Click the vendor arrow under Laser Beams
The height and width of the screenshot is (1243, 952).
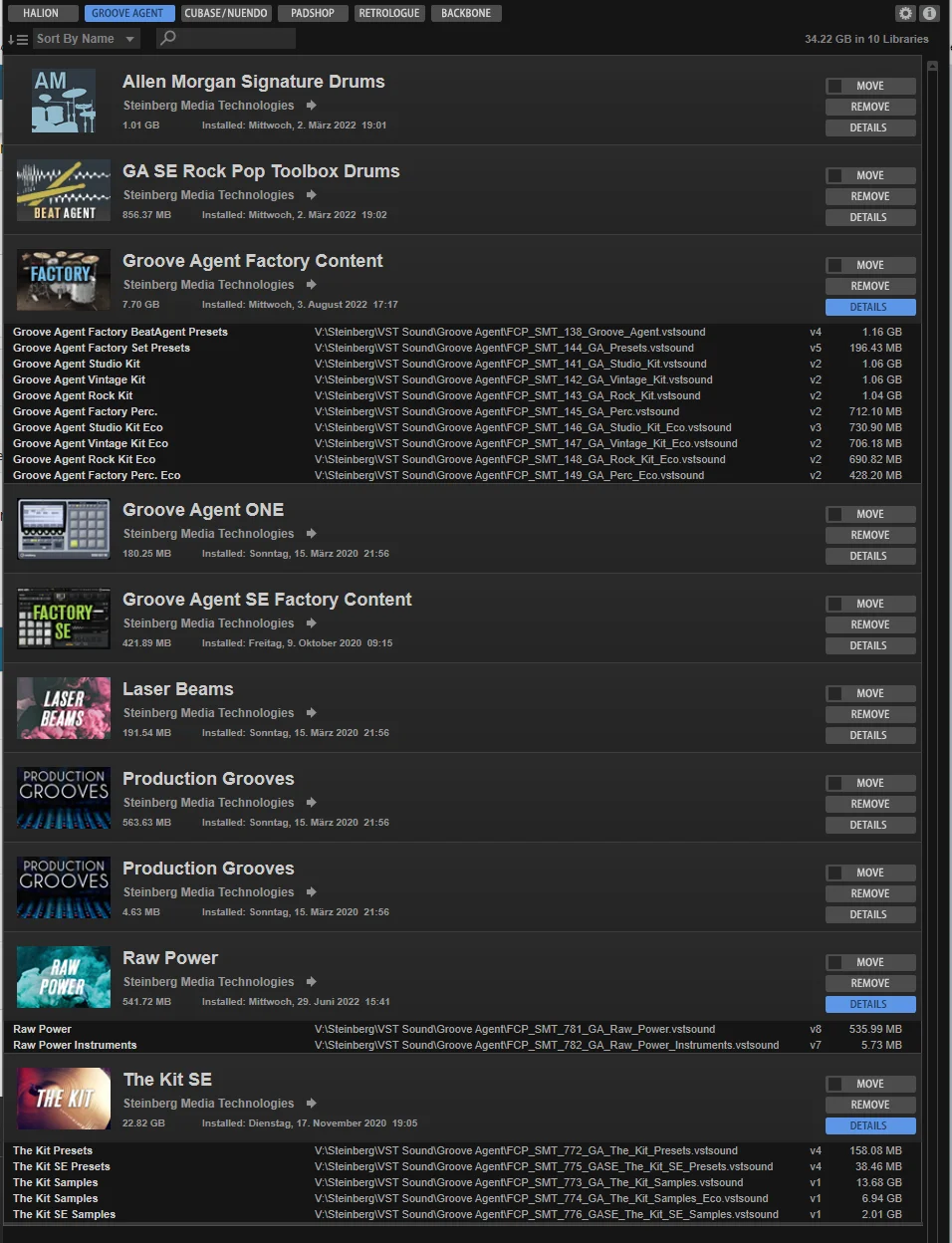[x=312, y=713]
